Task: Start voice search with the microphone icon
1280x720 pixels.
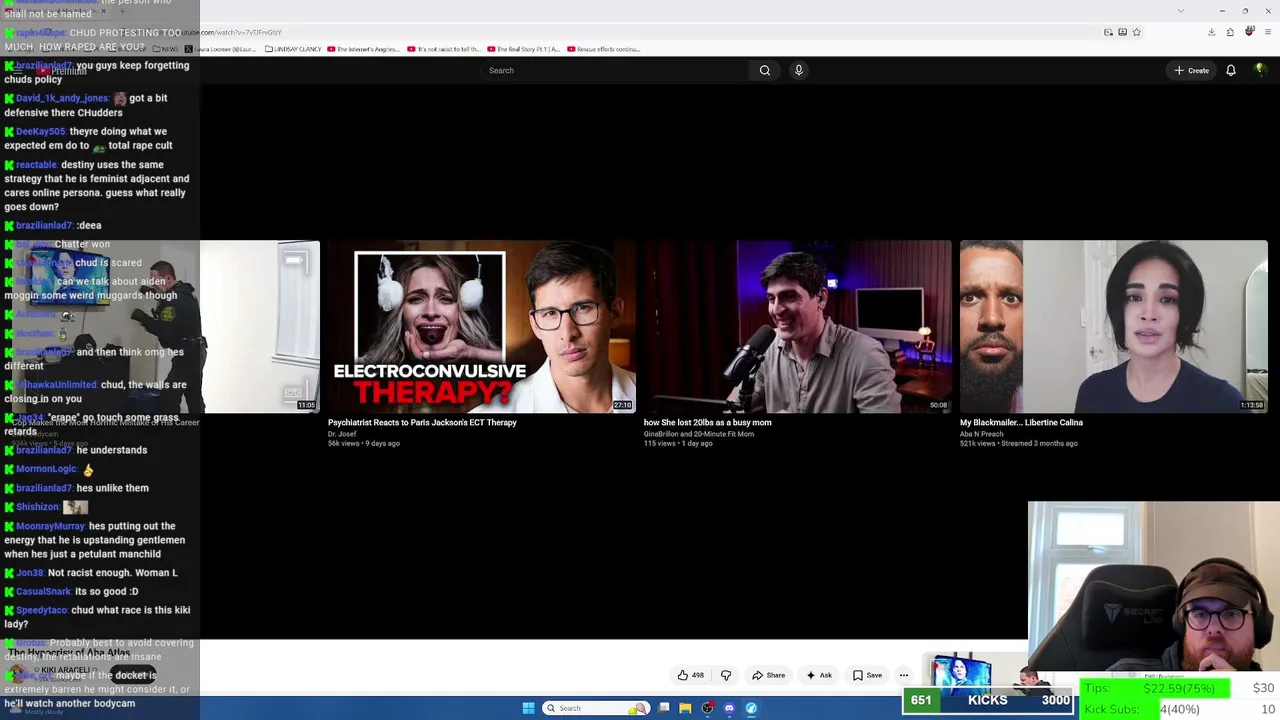Action: pos(798,70)
